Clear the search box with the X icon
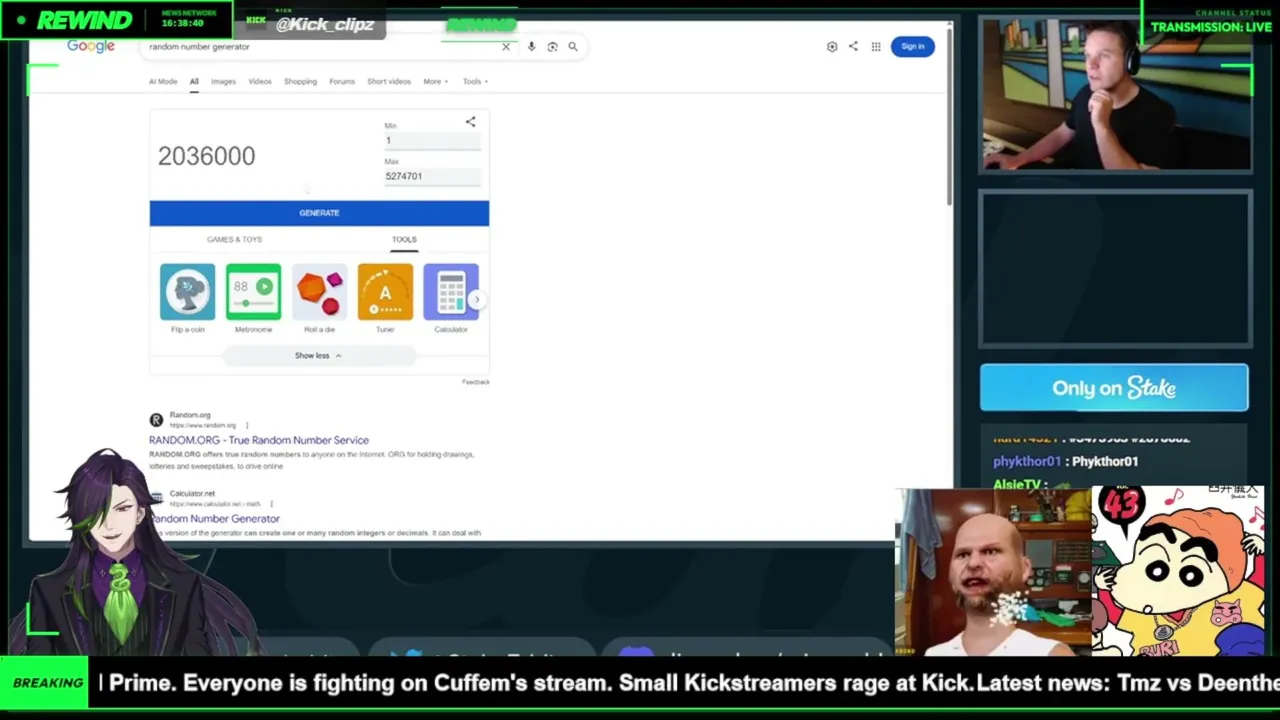The width and height of the screenshot is (1280, 720). 506,47
